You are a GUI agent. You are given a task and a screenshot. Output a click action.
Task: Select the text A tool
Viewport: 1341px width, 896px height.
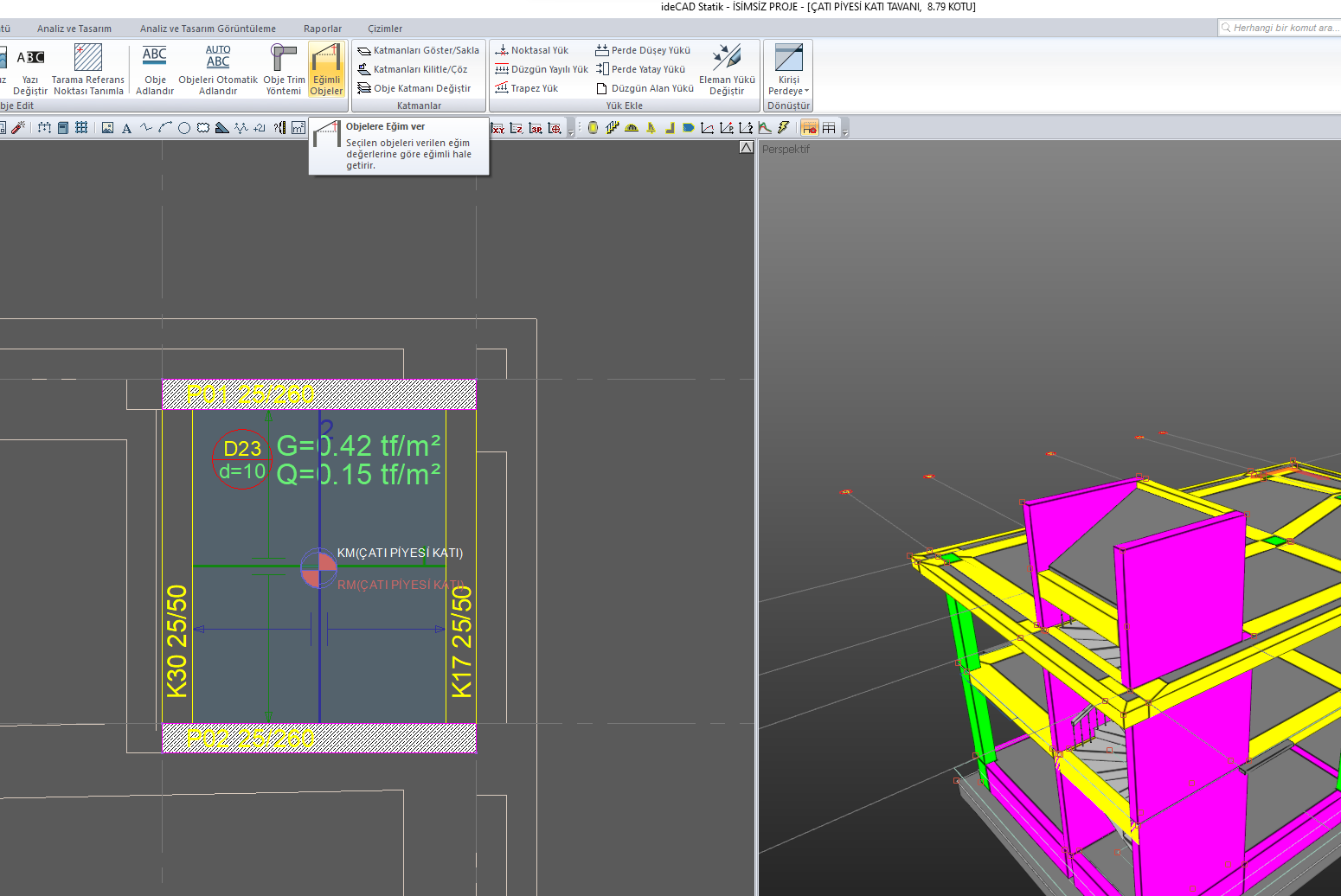tap(126, 128)
